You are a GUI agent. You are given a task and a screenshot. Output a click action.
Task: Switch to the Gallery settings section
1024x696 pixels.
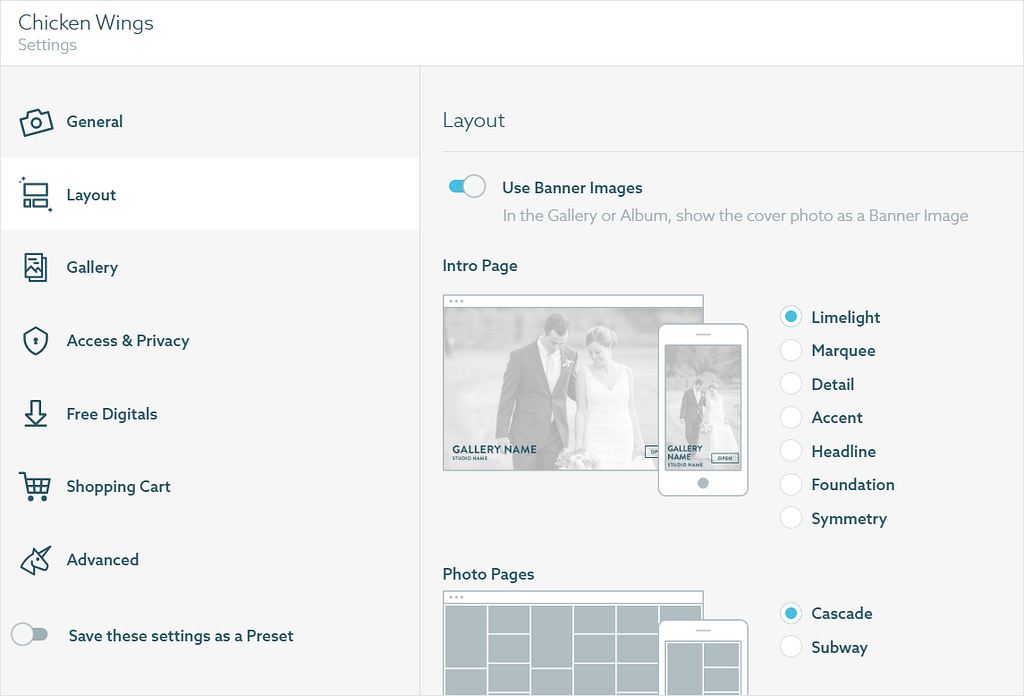[x=92, y=267]
